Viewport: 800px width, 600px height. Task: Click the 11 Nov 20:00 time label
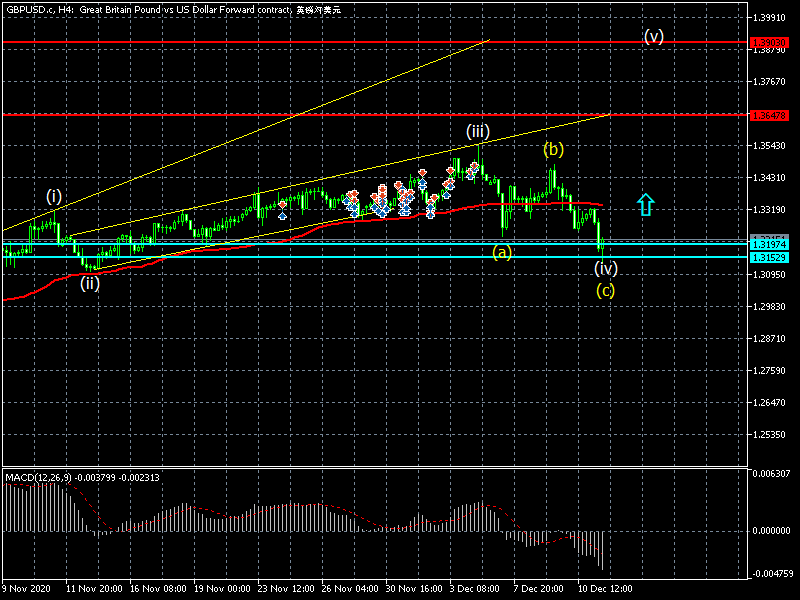[94, 588]
